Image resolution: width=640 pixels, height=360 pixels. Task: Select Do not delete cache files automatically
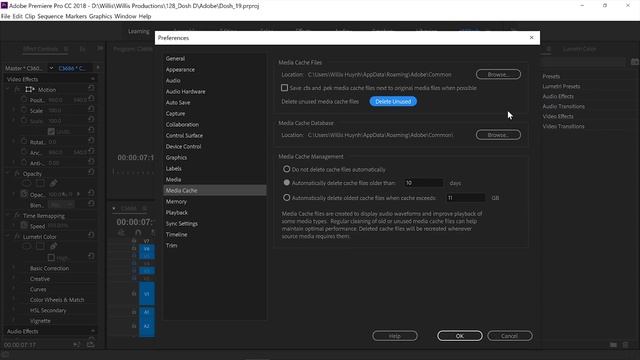coord(287,169)
